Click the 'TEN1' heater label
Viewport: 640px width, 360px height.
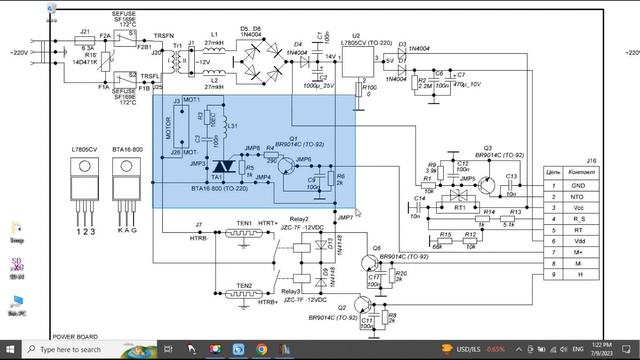coord(244,223)
